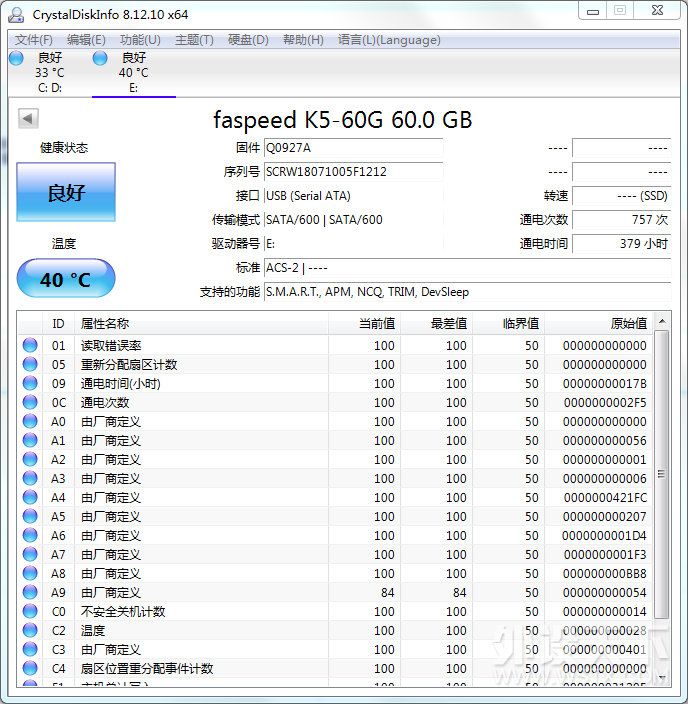Open the 主题(T) menu
The width and height of the screenshot is (688, 704).
point(194,40)
